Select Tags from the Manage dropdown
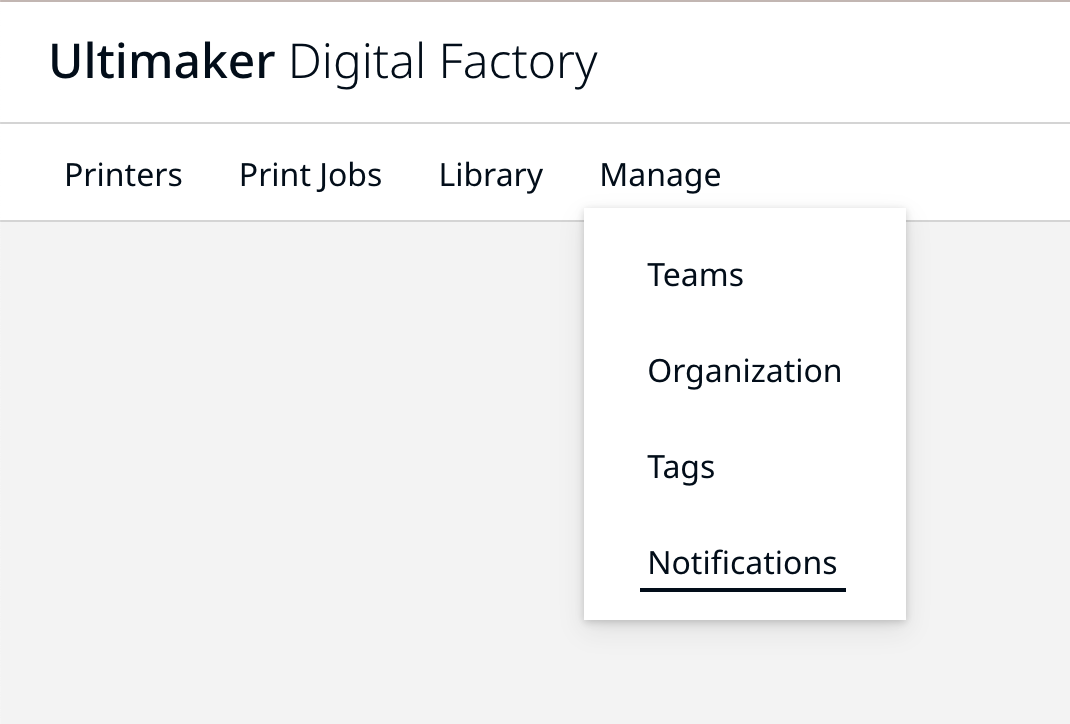This screenshot has width=1070, height=724. pyautogui.click(x=681, y=466)
